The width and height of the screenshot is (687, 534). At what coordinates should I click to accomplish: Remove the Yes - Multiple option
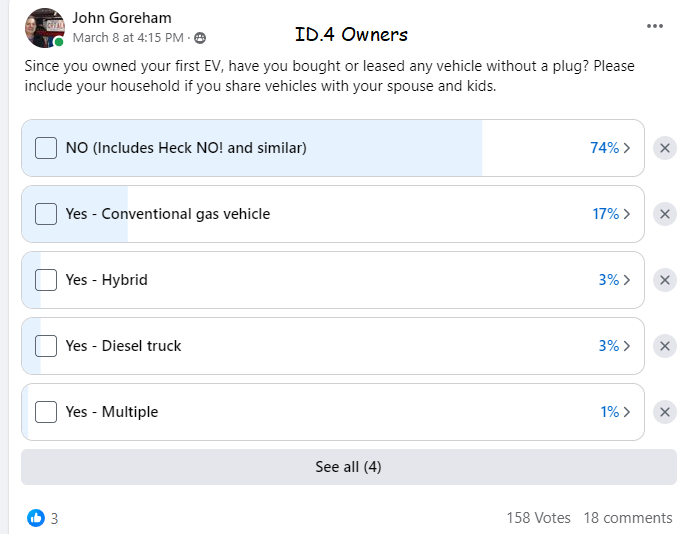[x=665, y=412]
